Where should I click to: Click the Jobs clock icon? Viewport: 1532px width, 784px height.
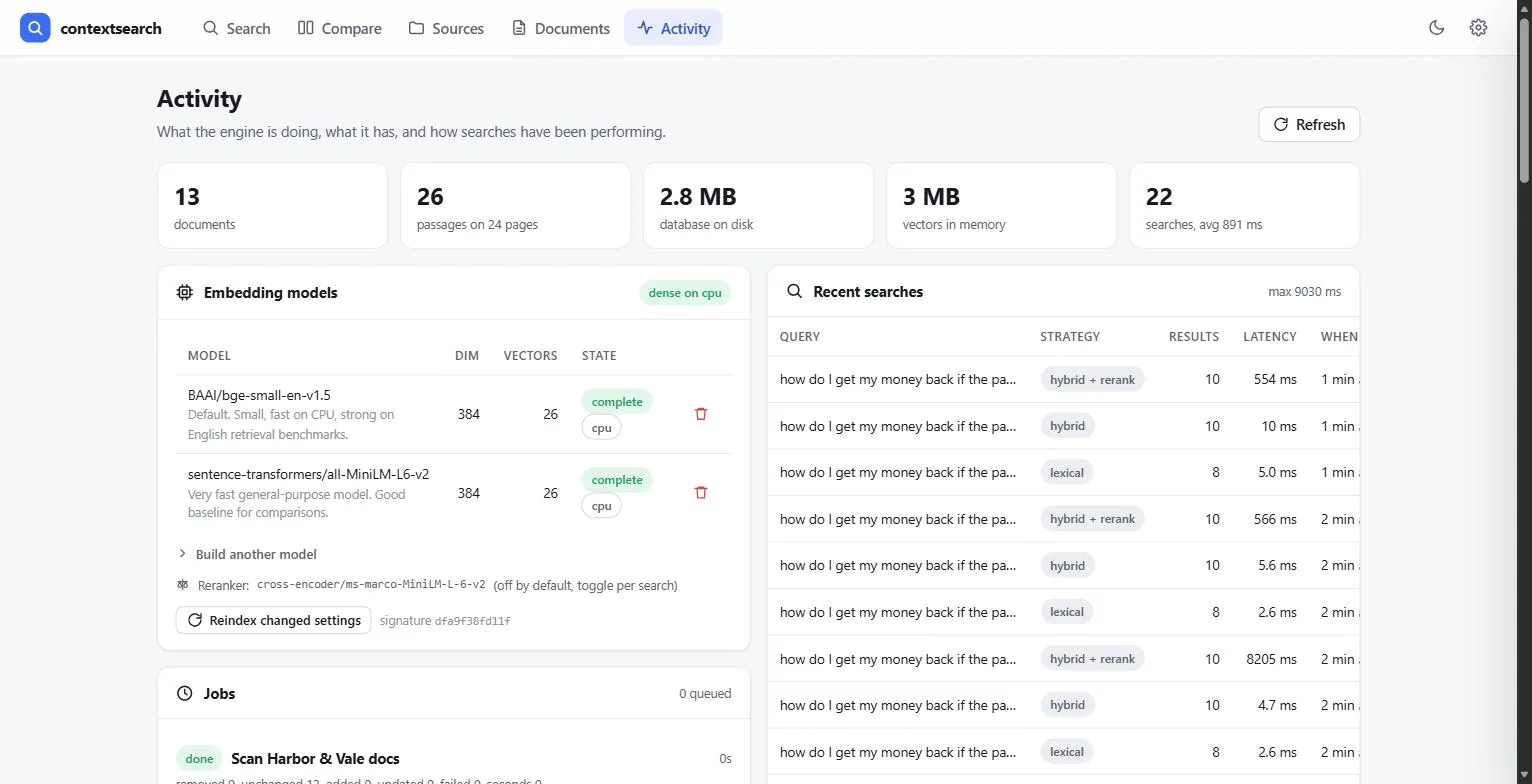[x=184, y=694]
